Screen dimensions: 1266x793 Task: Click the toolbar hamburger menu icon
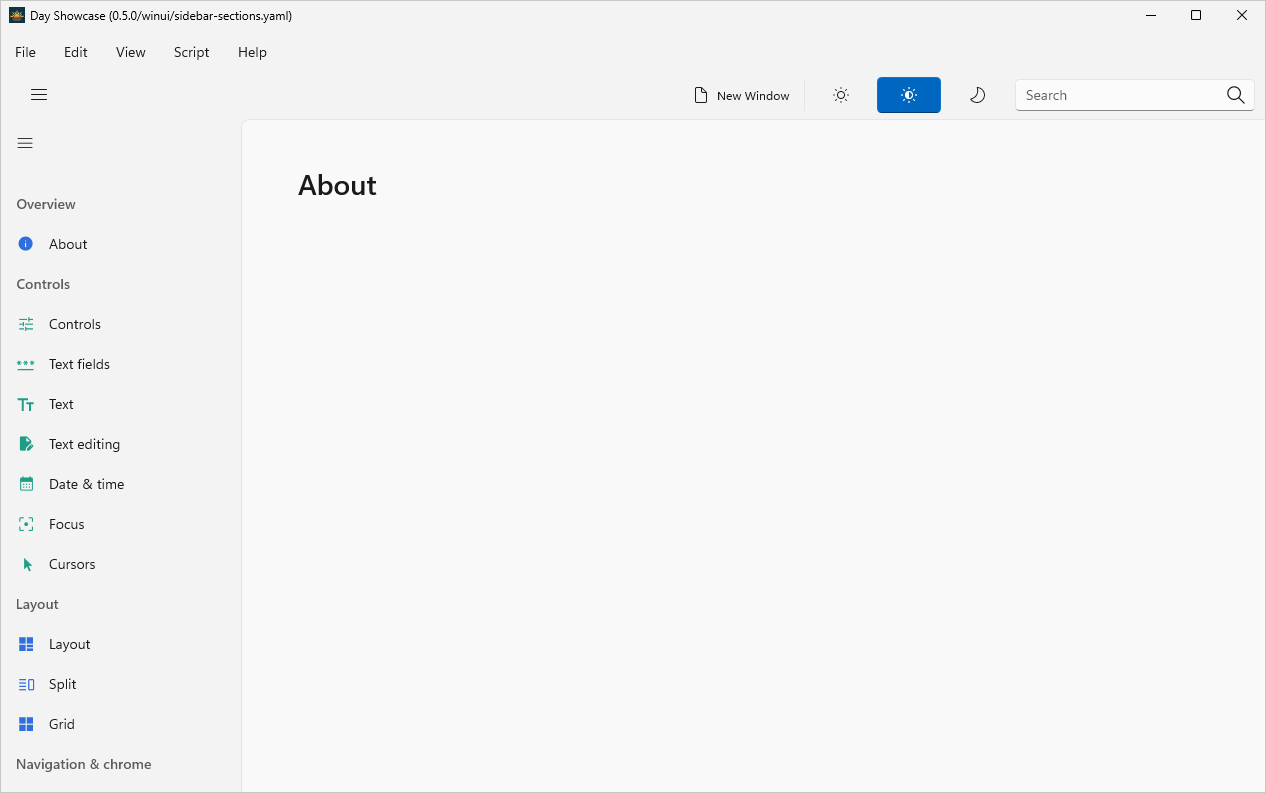click(x=39, y=95)
